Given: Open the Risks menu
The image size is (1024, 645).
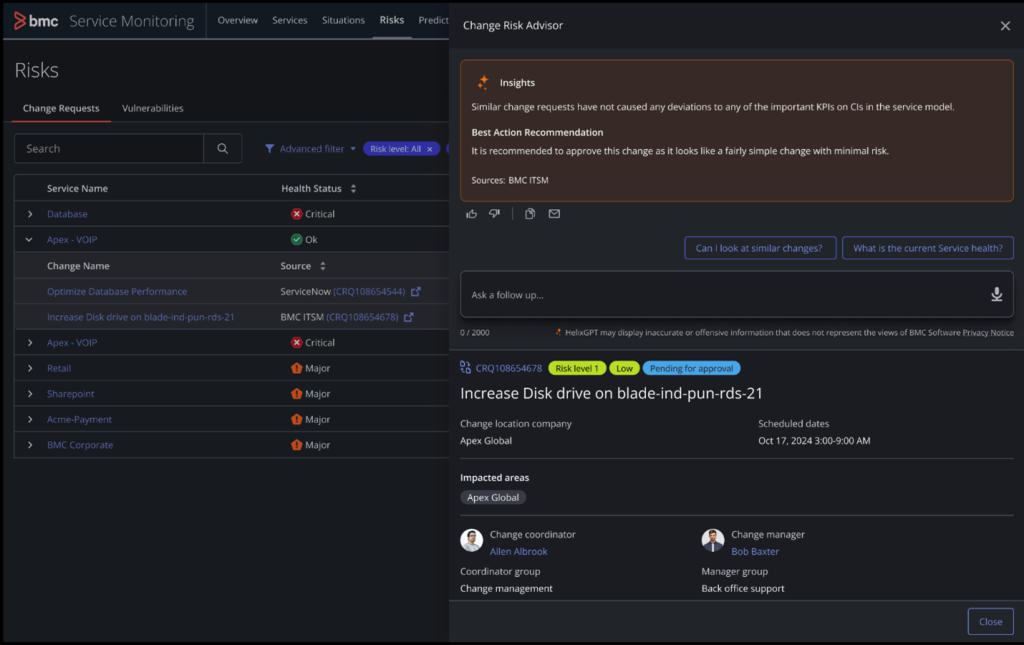Looking at the screenshot, I should [392, 20].
